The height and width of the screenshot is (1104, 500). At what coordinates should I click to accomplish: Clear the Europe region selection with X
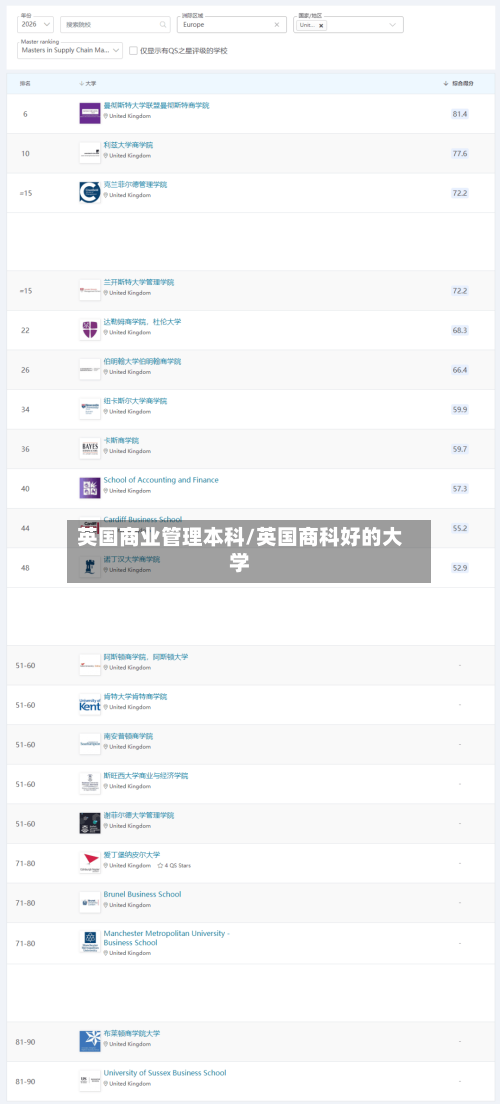pos(277,25)
